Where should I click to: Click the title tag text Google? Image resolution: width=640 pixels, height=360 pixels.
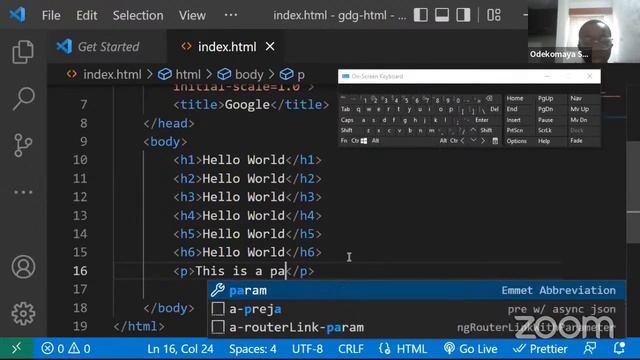pyautogui.click(x=247, y=105)
